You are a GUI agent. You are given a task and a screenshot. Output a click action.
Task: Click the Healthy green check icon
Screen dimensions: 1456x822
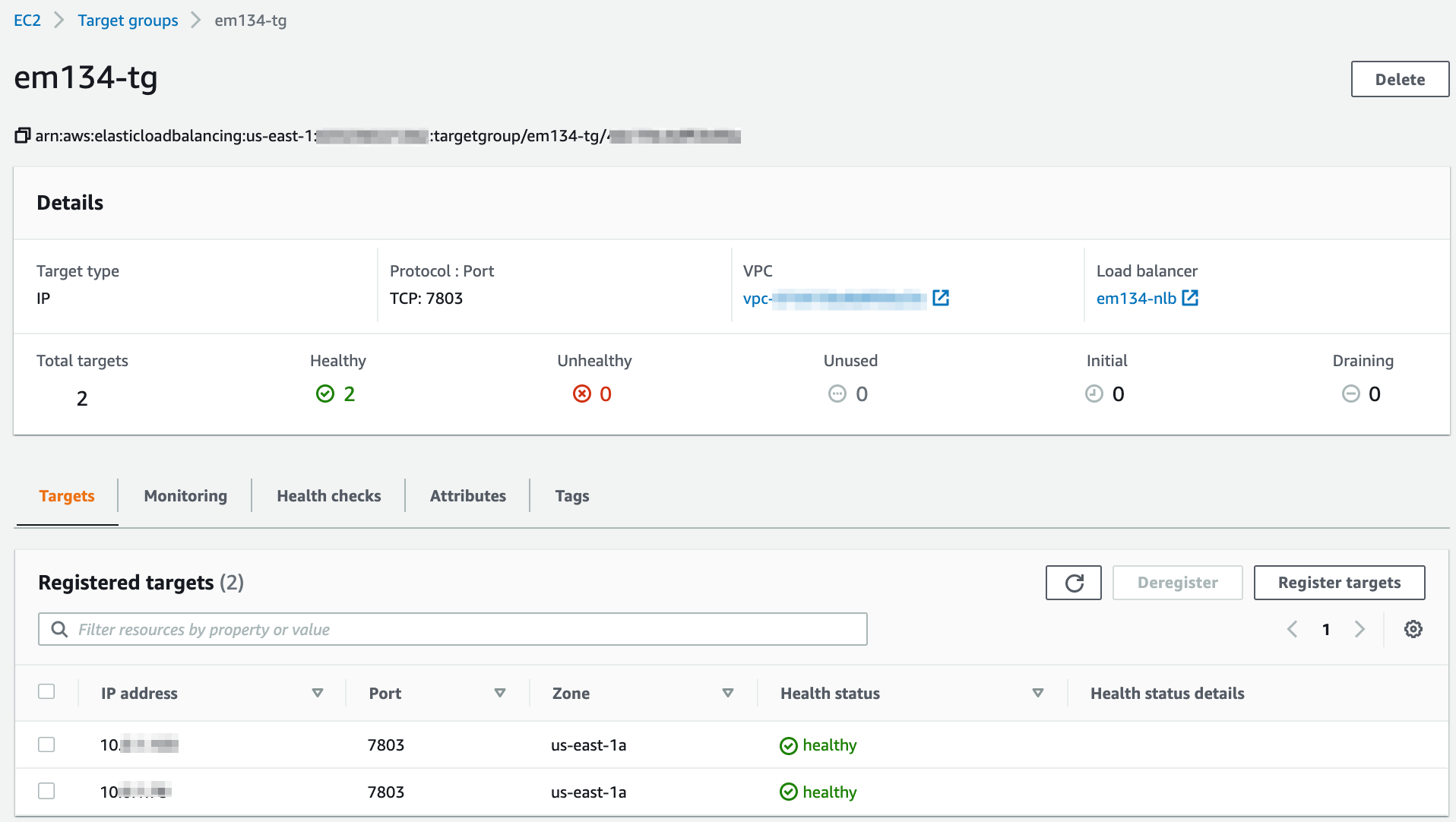coord(325,394)
